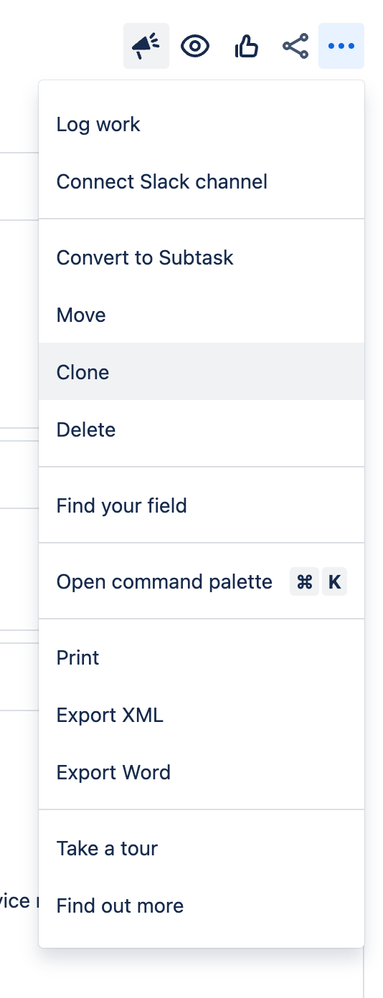This screenshot has height=998, width=383.
Task: Select Convert to Subtask
Action: click(x=201, y=257)
